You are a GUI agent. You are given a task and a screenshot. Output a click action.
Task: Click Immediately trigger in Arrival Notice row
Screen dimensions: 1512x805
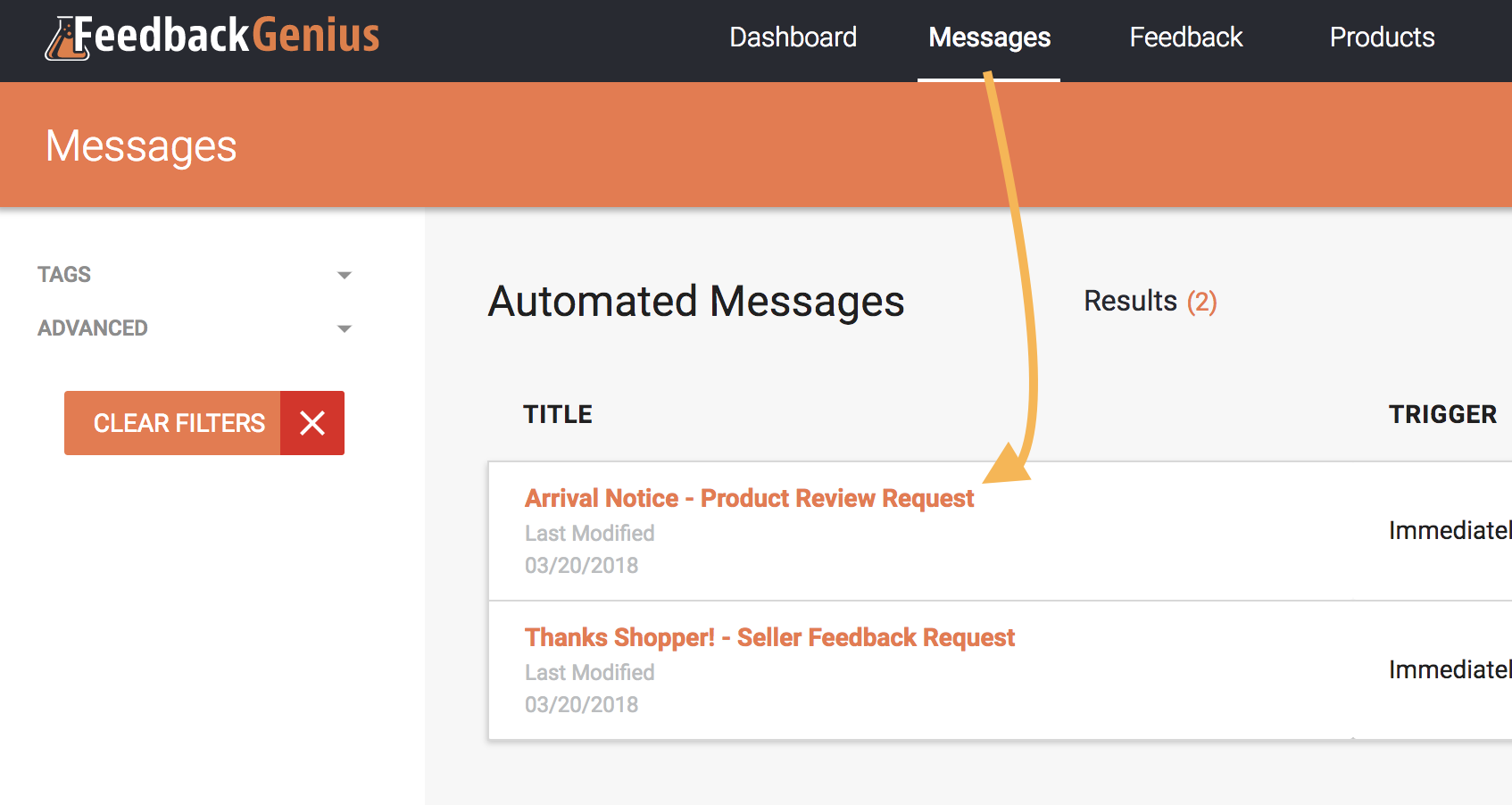1450,530
